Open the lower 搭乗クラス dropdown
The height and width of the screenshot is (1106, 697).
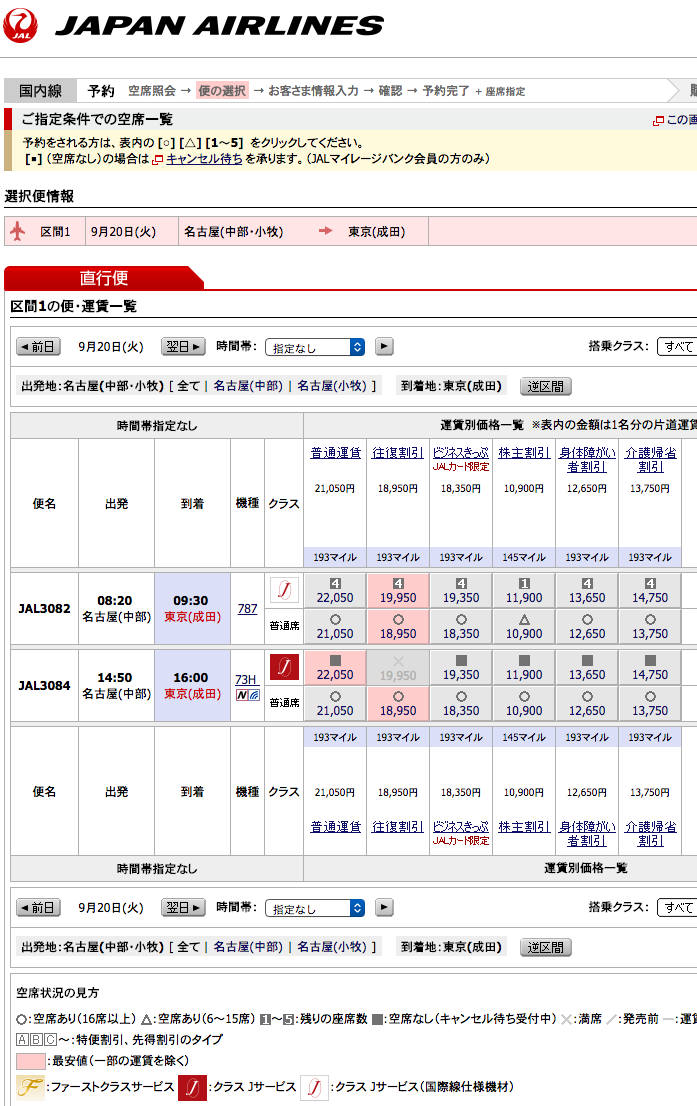click(x=677, y=907)
